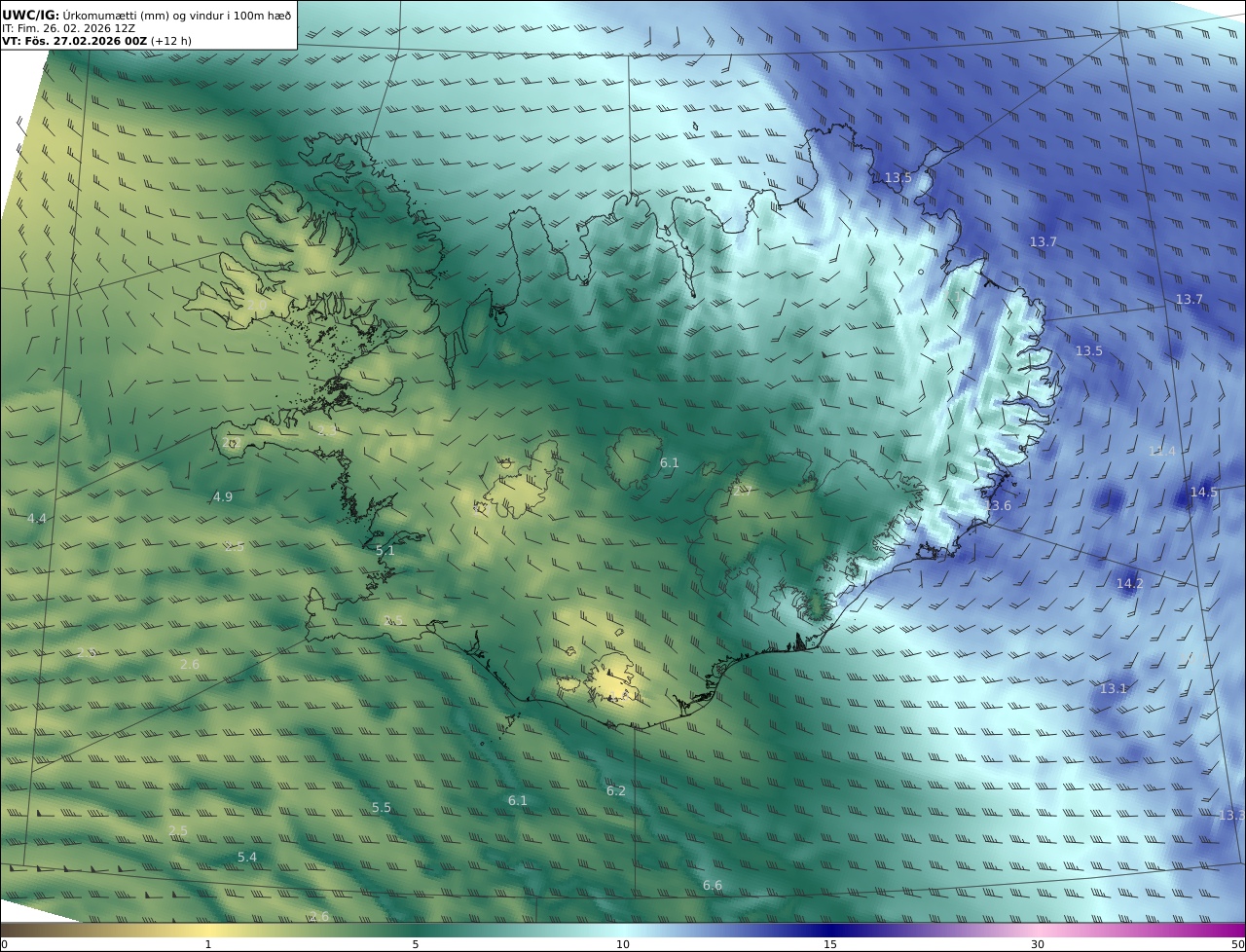The width and height of the screenshot is (1246, 952).
Task: Click the 14.2 value label on the map
Action: click(1129, 584)
